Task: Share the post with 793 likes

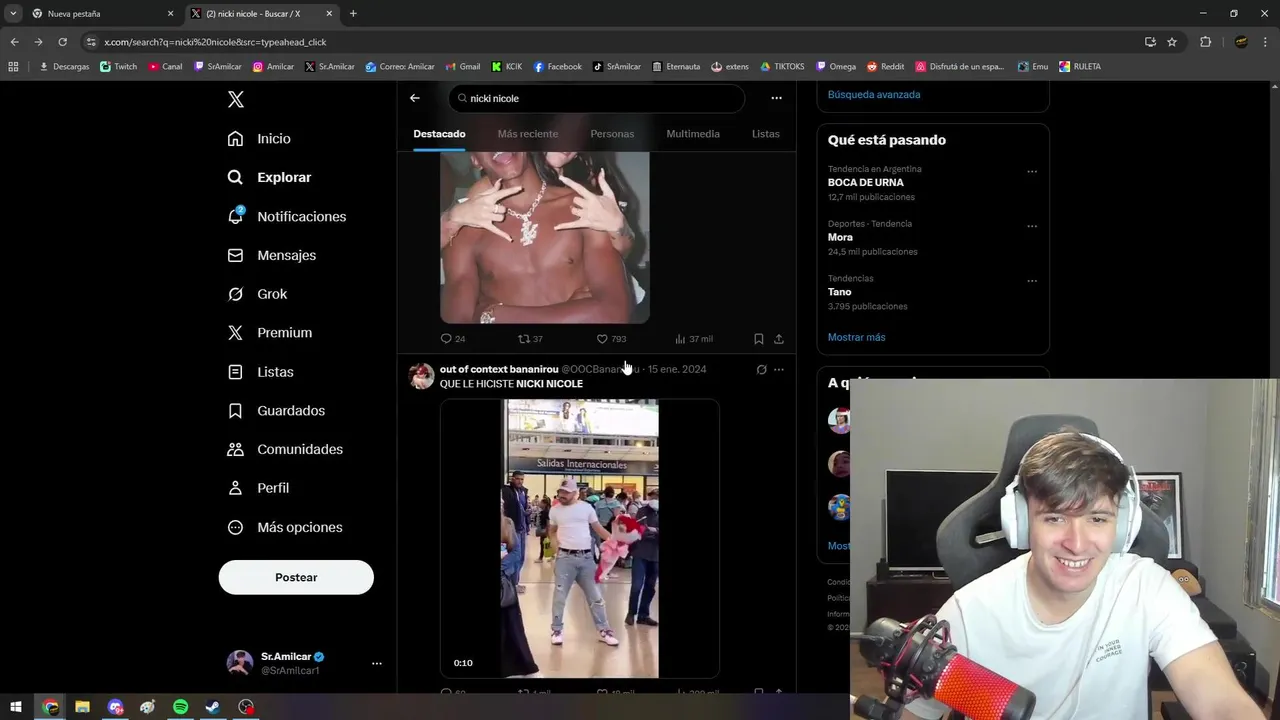Action: coord(779,339)
